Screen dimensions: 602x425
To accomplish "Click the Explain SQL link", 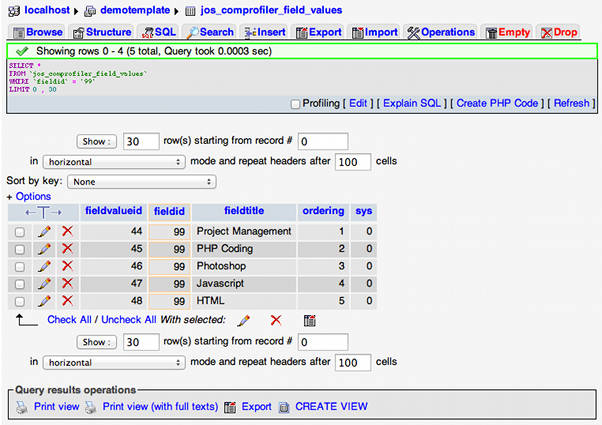I will point(412,103).
